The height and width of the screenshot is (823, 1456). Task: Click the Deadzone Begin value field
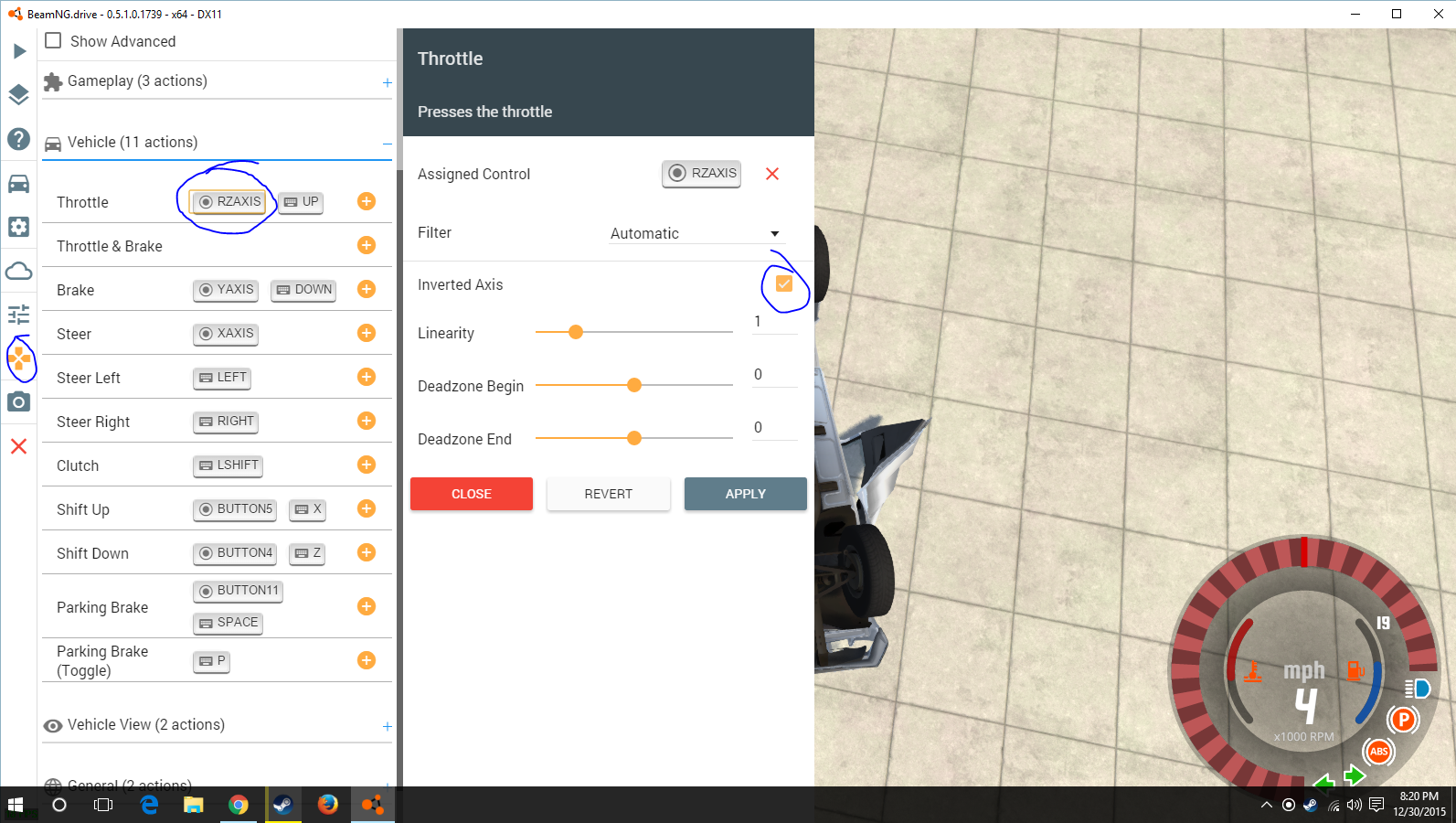pos(775,375)
